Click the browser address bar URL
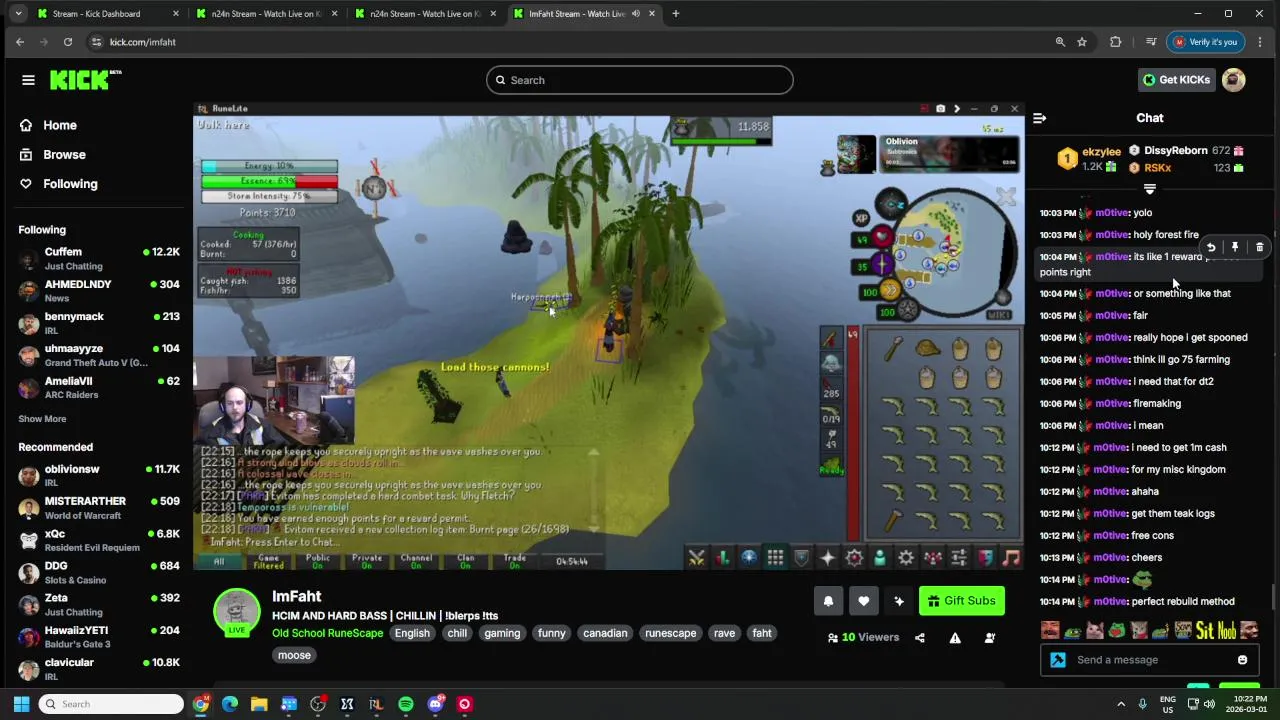 pos(142,42)
